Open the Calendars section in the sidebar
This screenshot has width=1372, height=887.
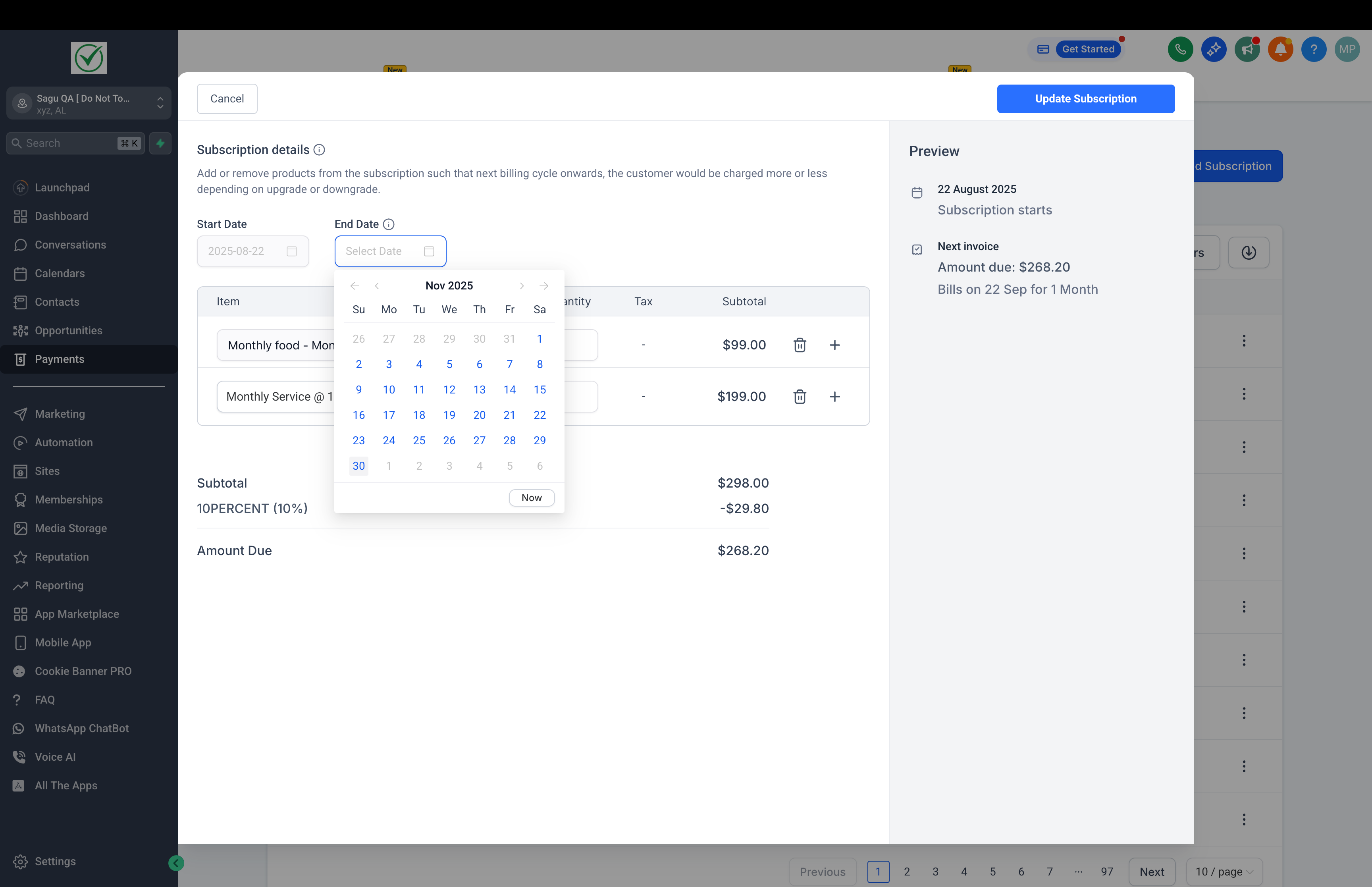[61, 273]
